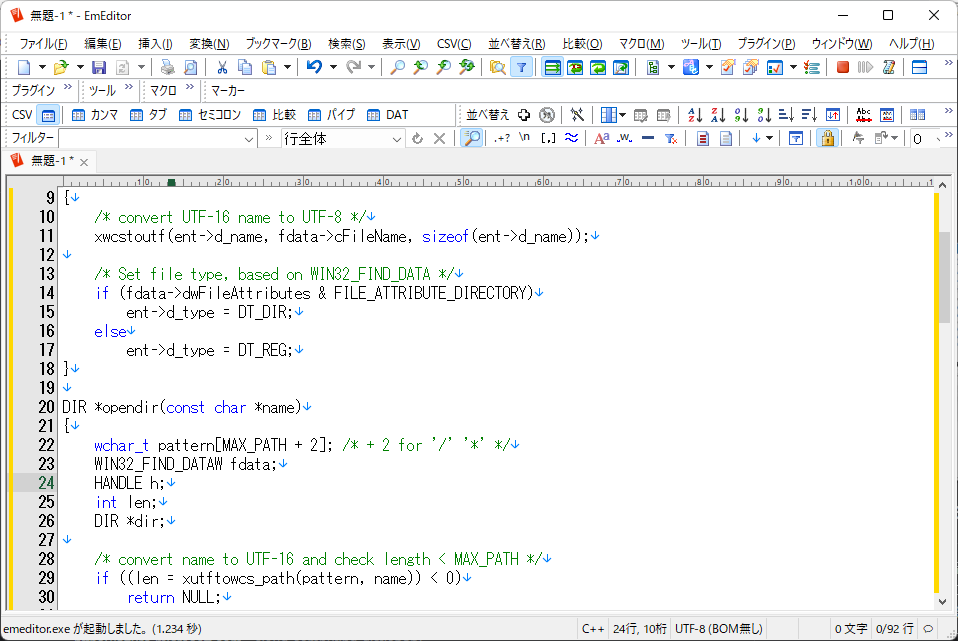Expand the filter text combo box arrow
Viewport: 958px width, 641px height.
[249, 139]
